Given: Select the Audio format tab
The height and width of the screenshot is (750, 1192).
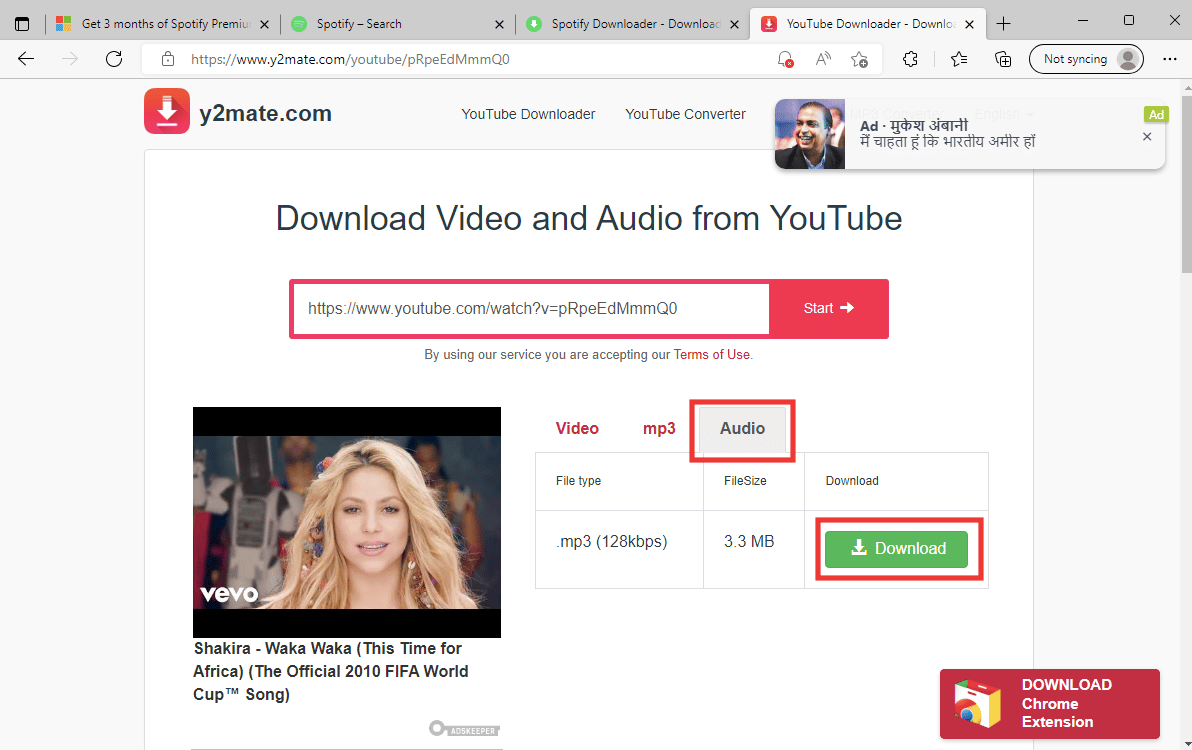Looking at the screenshot, I should coord(743,429).
